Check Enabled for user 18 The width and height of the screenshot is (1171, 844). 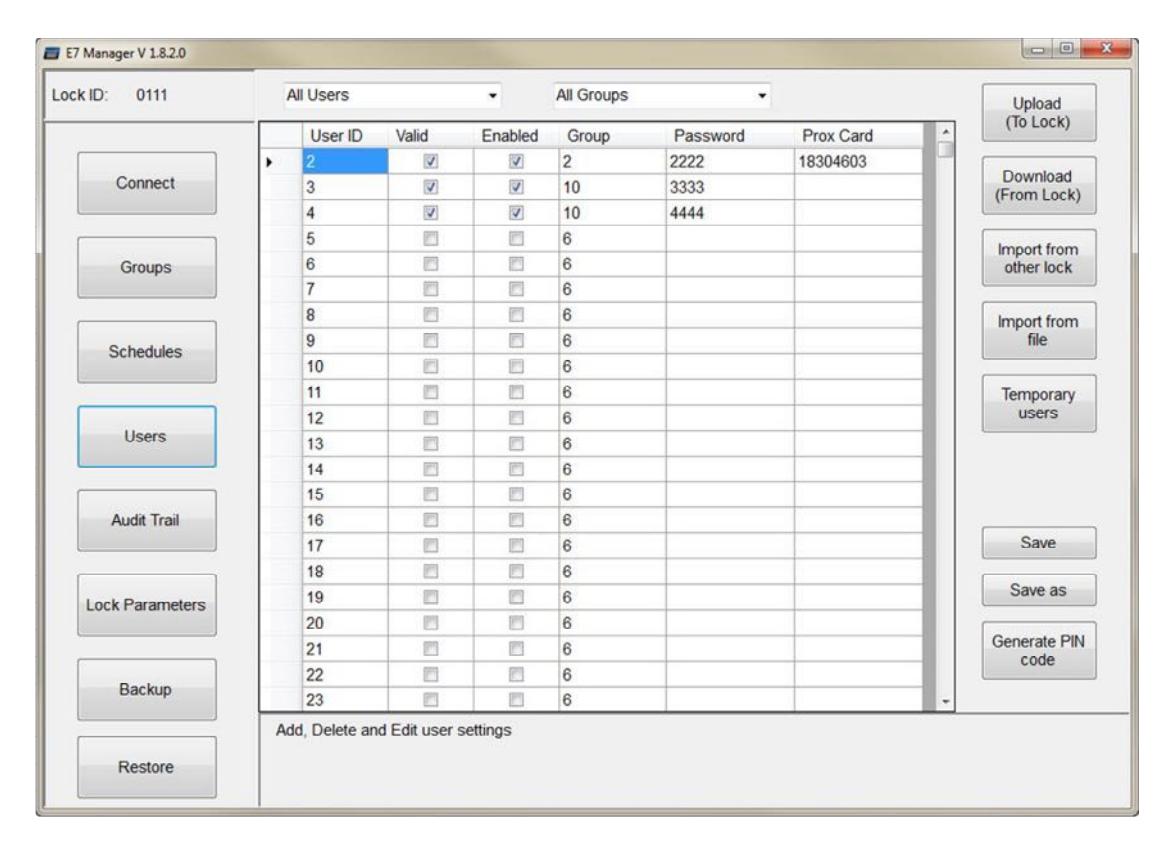pos(516,571)
